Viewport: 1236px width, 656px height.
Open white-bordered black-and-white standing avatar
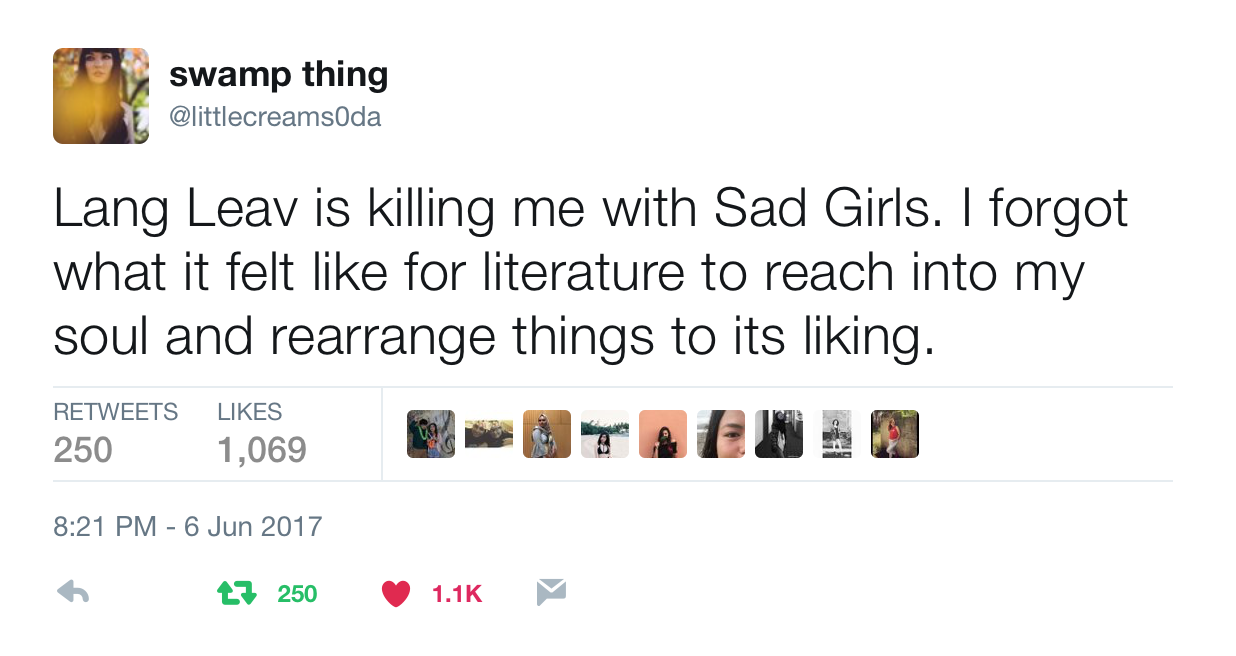click(x=837, y=434)
